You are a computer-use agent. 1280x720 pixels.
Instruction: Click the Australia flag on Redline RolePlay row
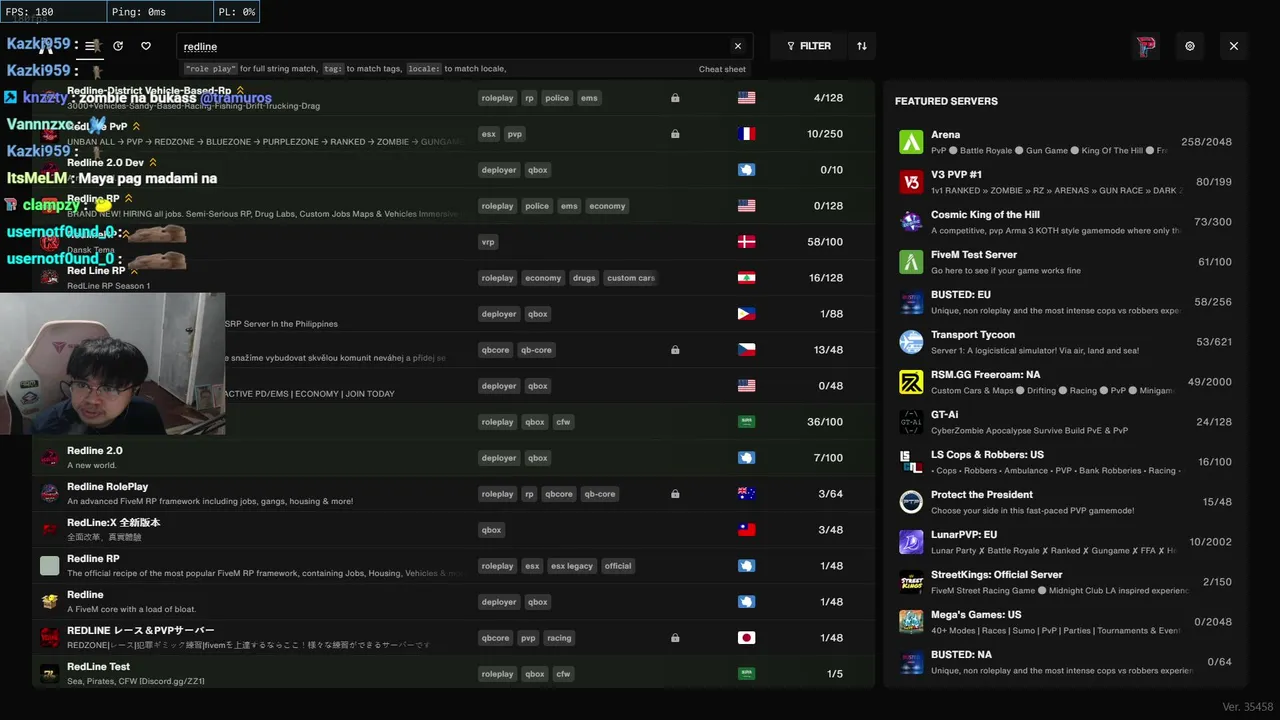pyautogui.click(x=746, y=494)
